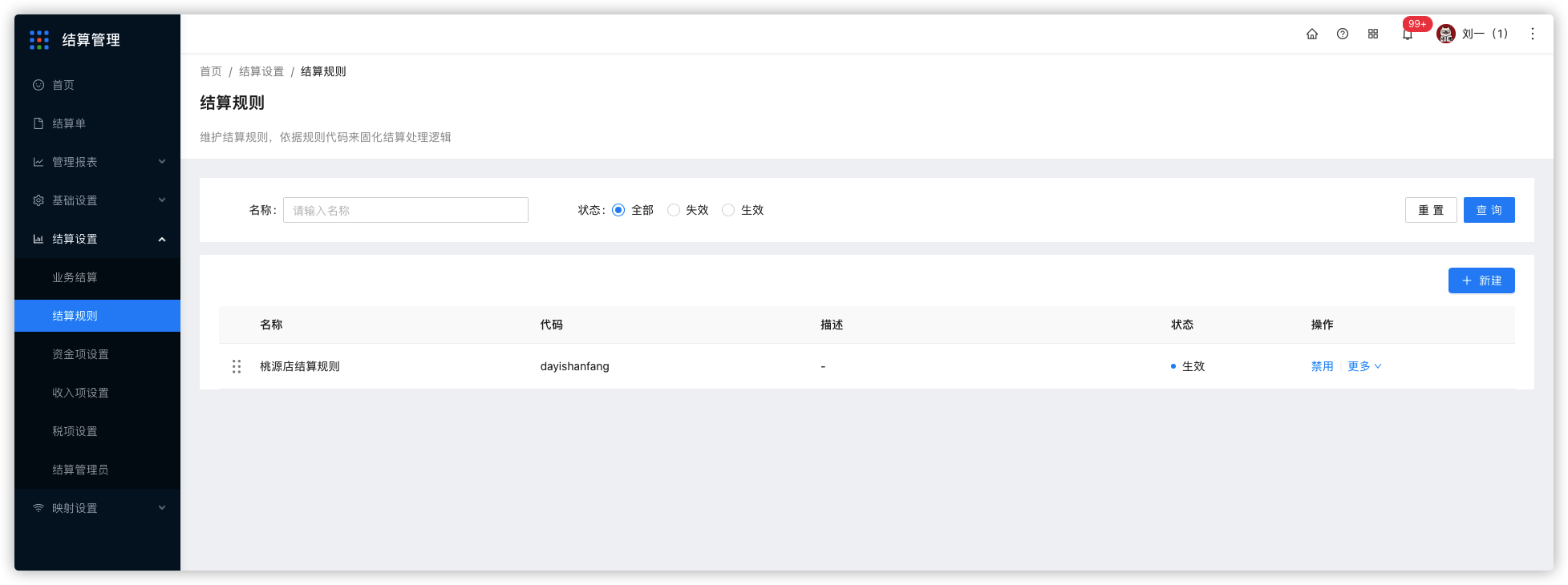
Task: Click the 结算设置 bar chart icon
Action: (x=38, y=239)
